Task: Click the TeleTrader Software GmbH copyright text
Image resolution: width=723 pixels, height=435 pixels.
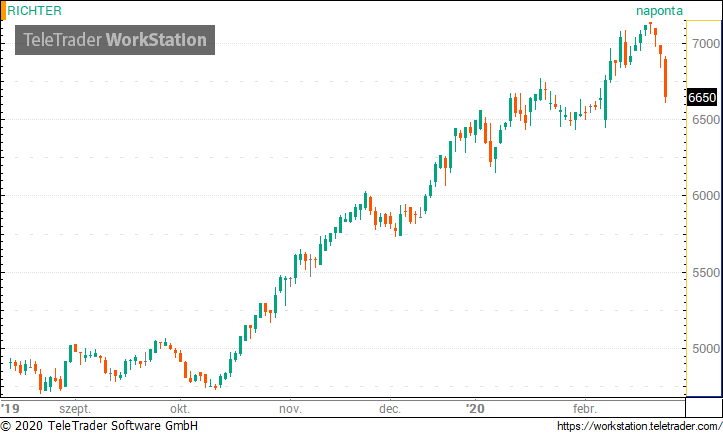Action: click(99, 426)
